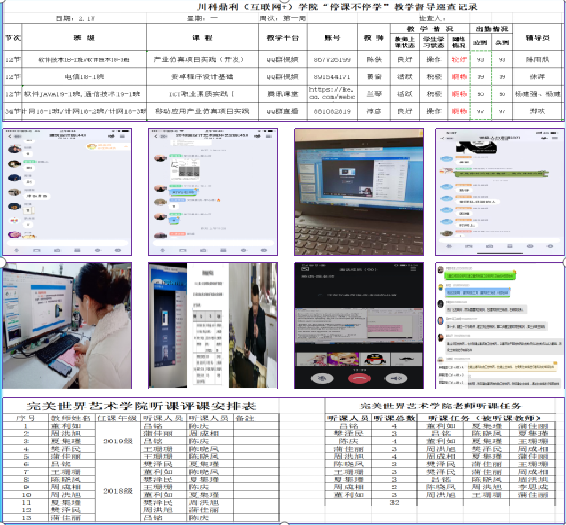Click the "检查人:" cell
Viewport: 566px width, 525px height.
click(432, 18)
